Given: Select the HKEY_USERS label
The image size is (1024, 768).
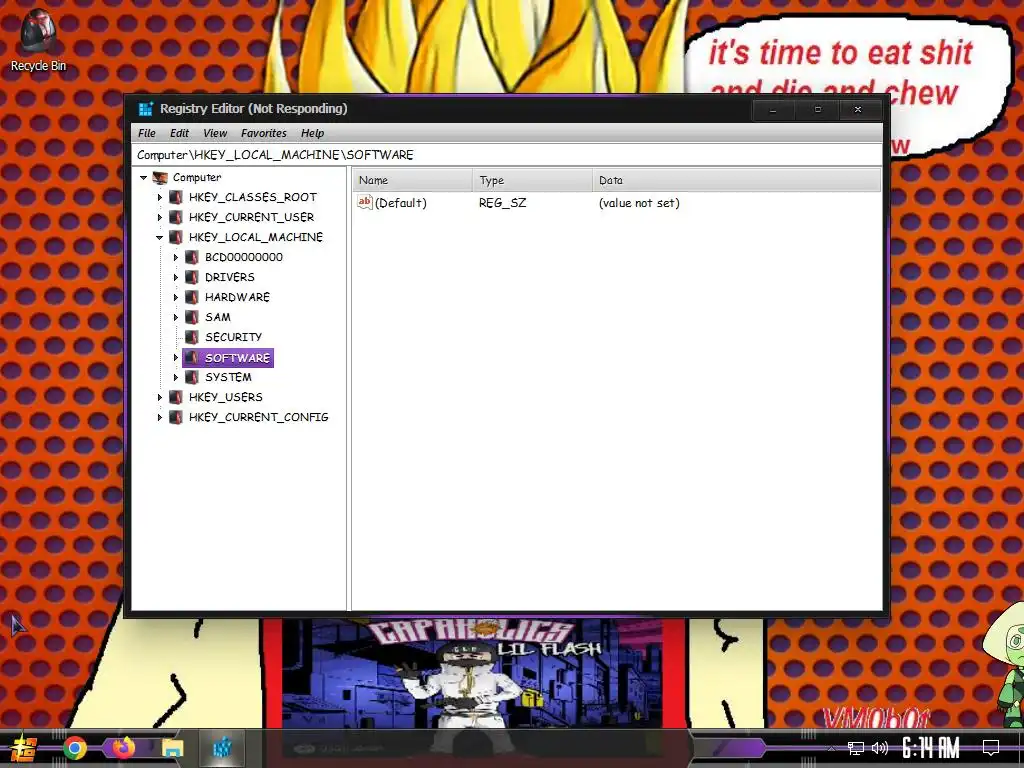Looking at the screenshot, I should point(225,397).
